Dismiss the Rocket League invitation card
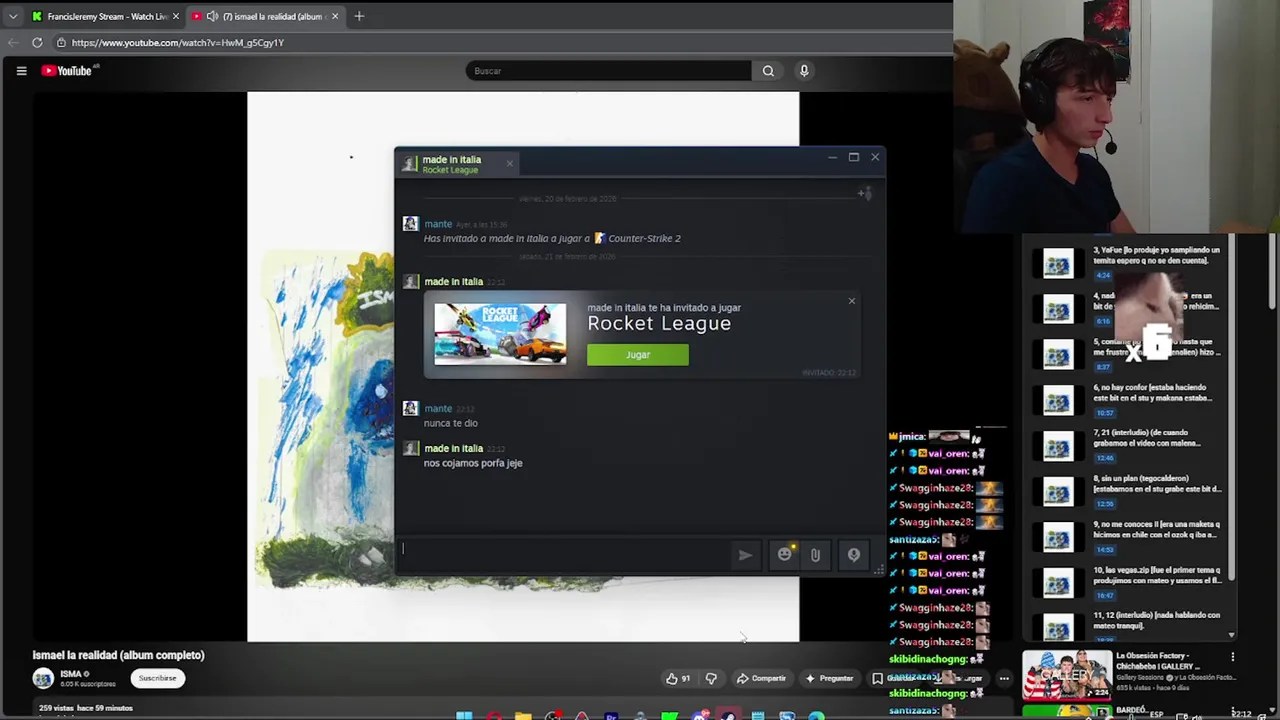Screen dimensions: 1280x720 click(x=852, y=301)
